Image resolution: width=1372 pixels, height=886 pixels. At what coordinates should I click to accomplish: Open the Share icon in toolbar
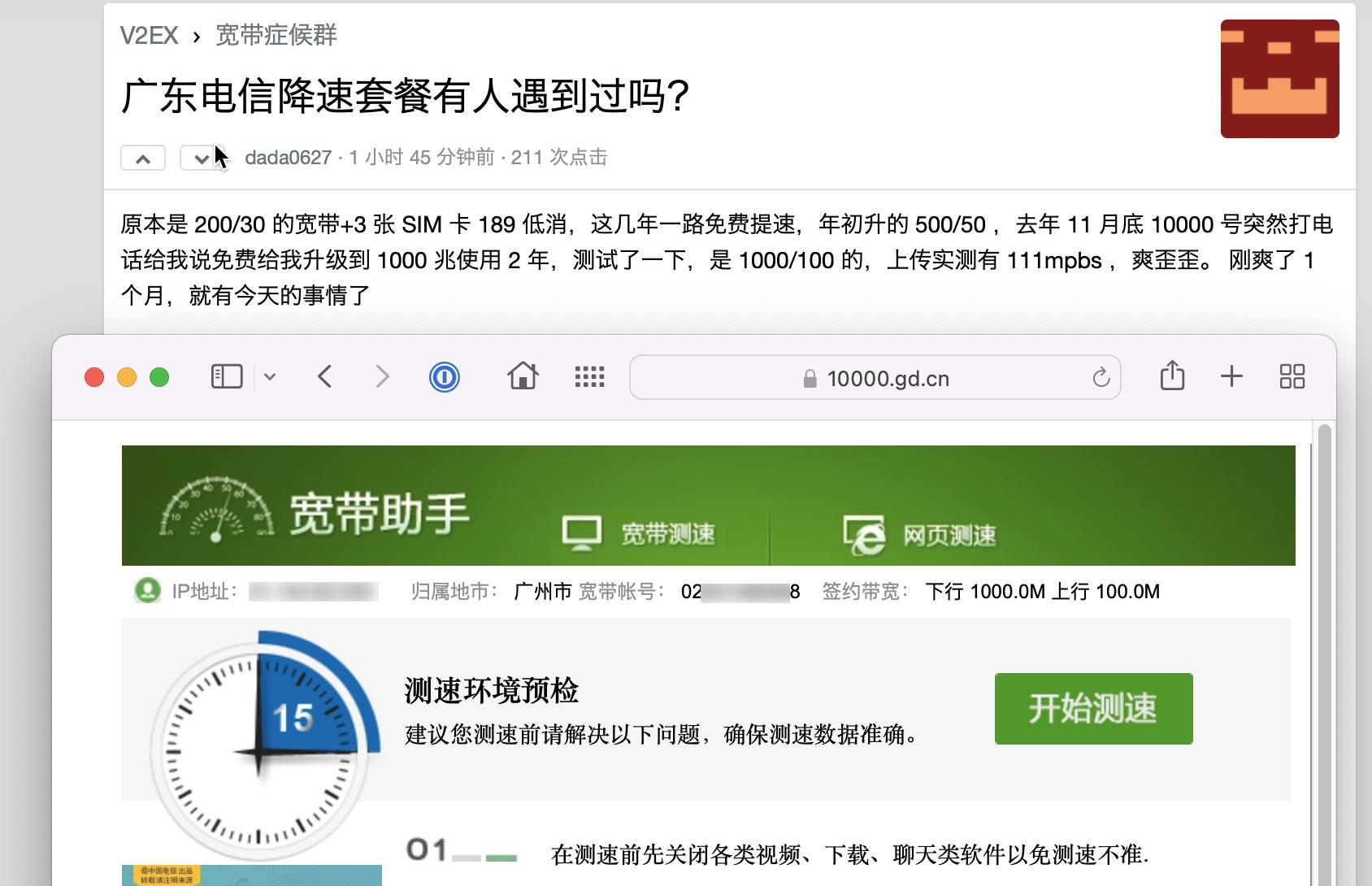(x=1172, y=376)
